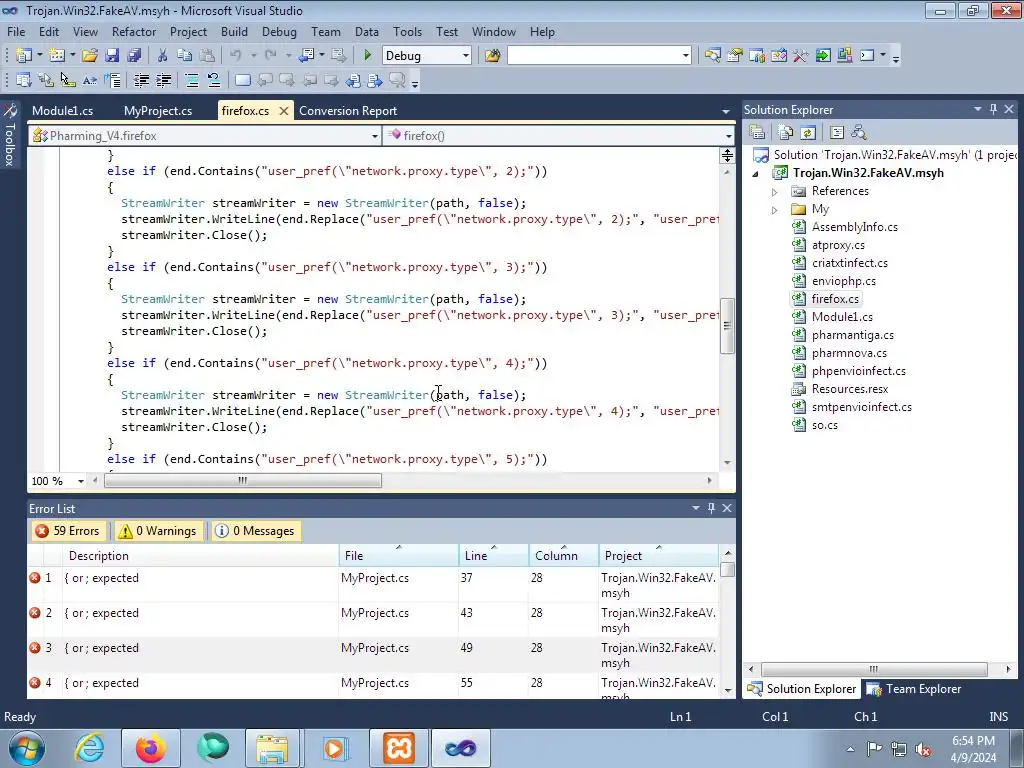Split the editor using the splitter handle
This screenshot has height=768, width=1024.
pyautogui.click(x=727, y=155)
